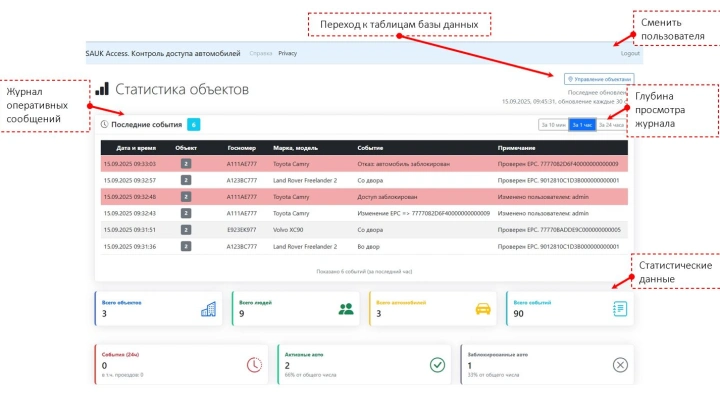
Task: Click object badge in the 09:33:03 event row
Action: (185, 164)
